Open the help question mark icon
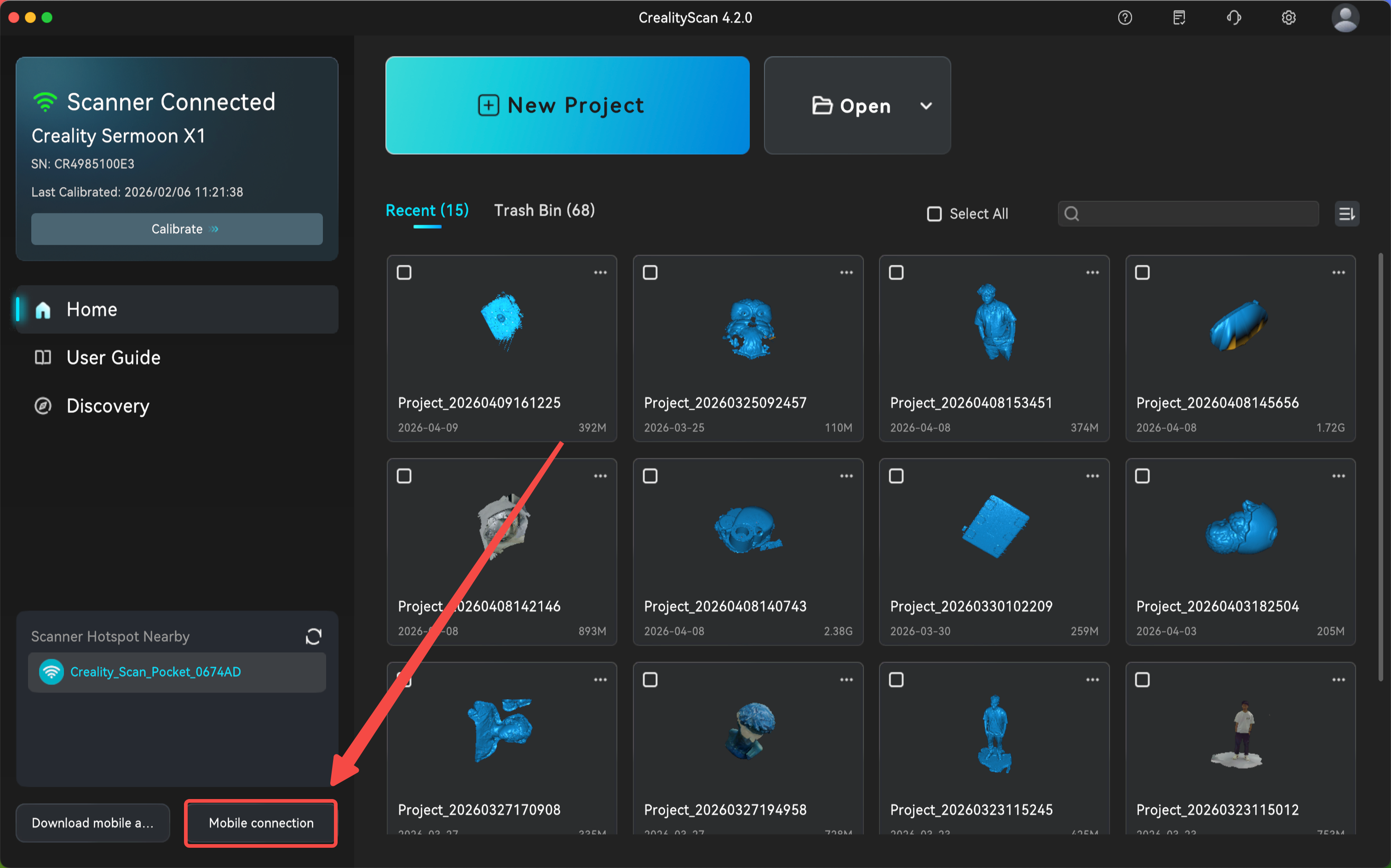This screenshot has height=868, width=1391. tap(1125, 18)
